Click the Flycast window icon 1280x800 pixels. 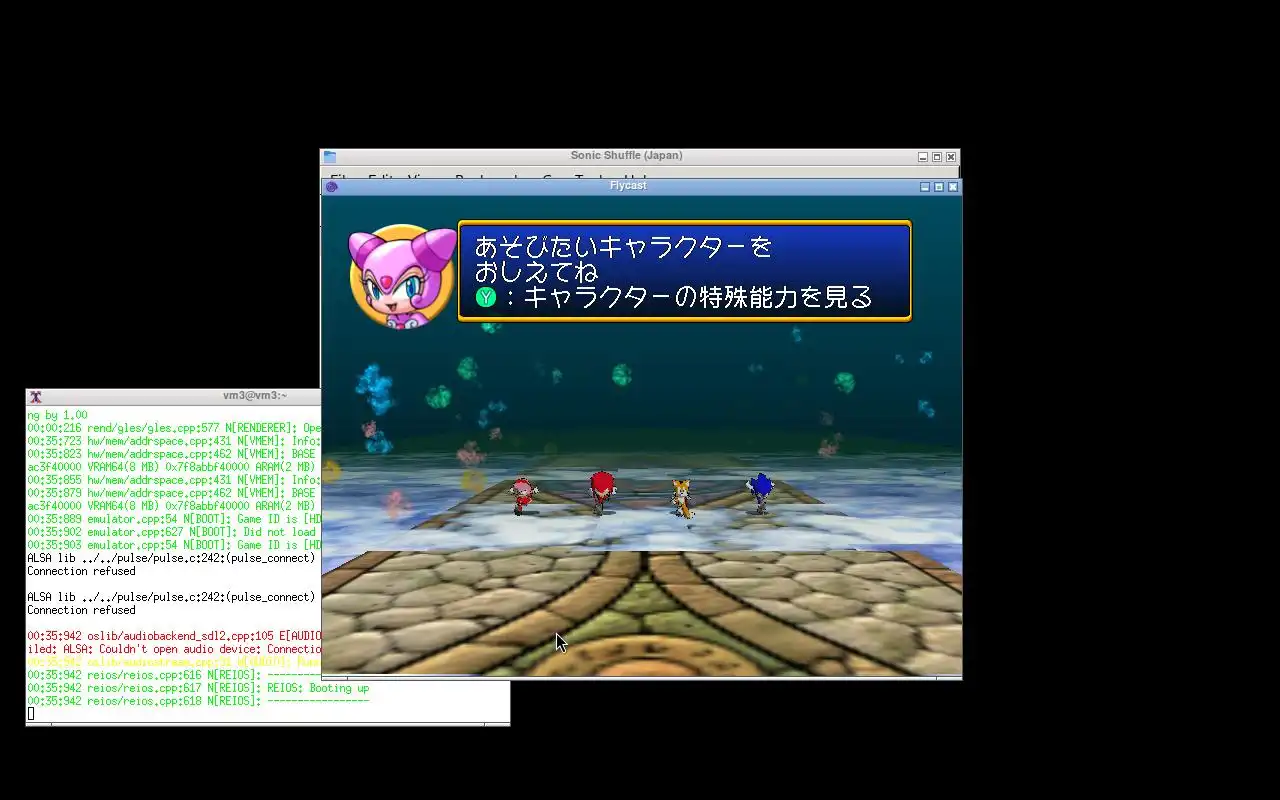pyautogui.click(x=332, y=186)
